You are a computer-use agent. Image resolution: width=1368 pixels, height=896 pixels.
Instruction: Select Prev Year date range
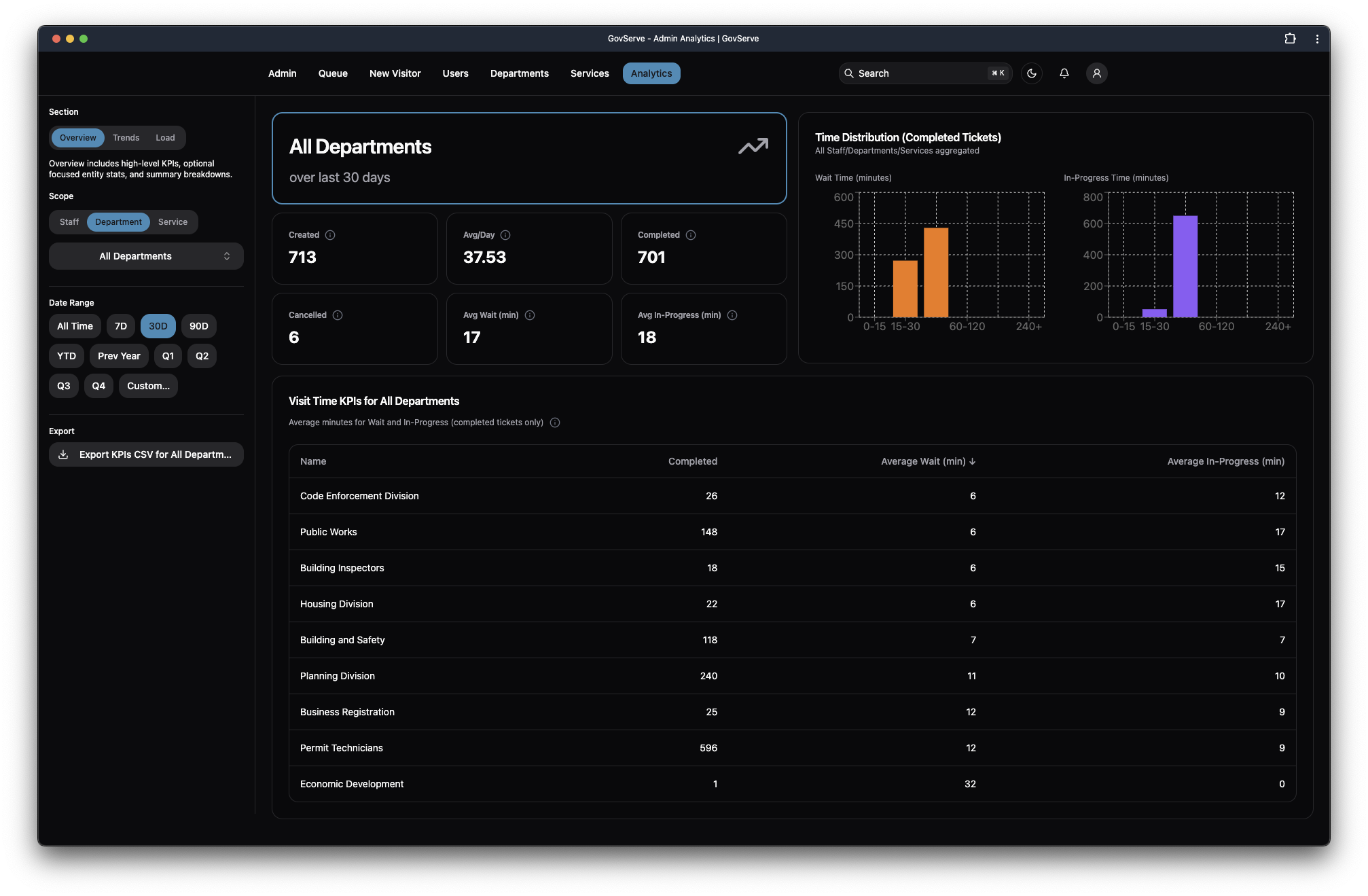(119, 356)
